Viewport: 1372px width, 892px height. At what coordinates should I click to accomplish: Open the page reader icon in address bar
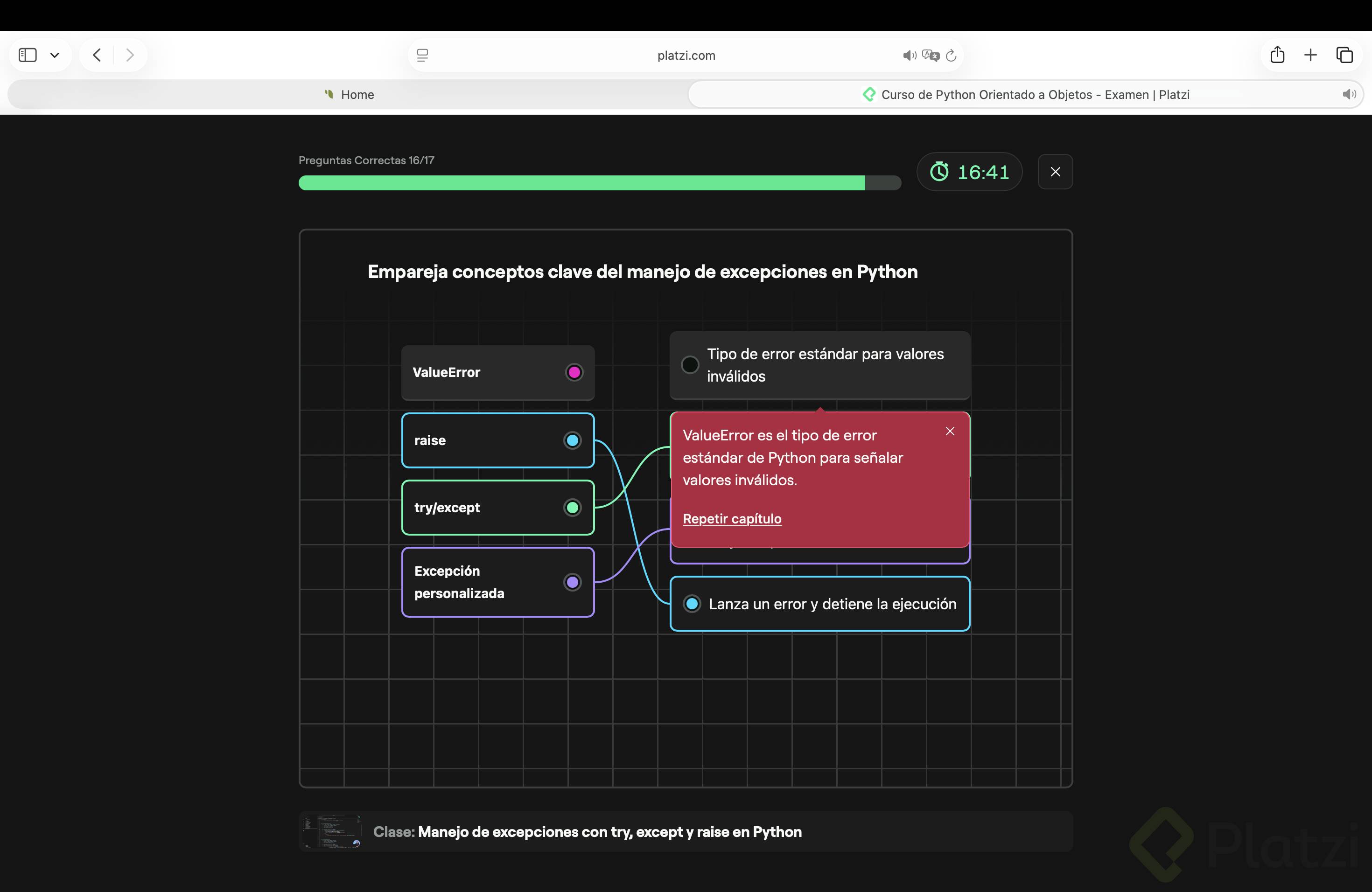[x=422, y=56]
